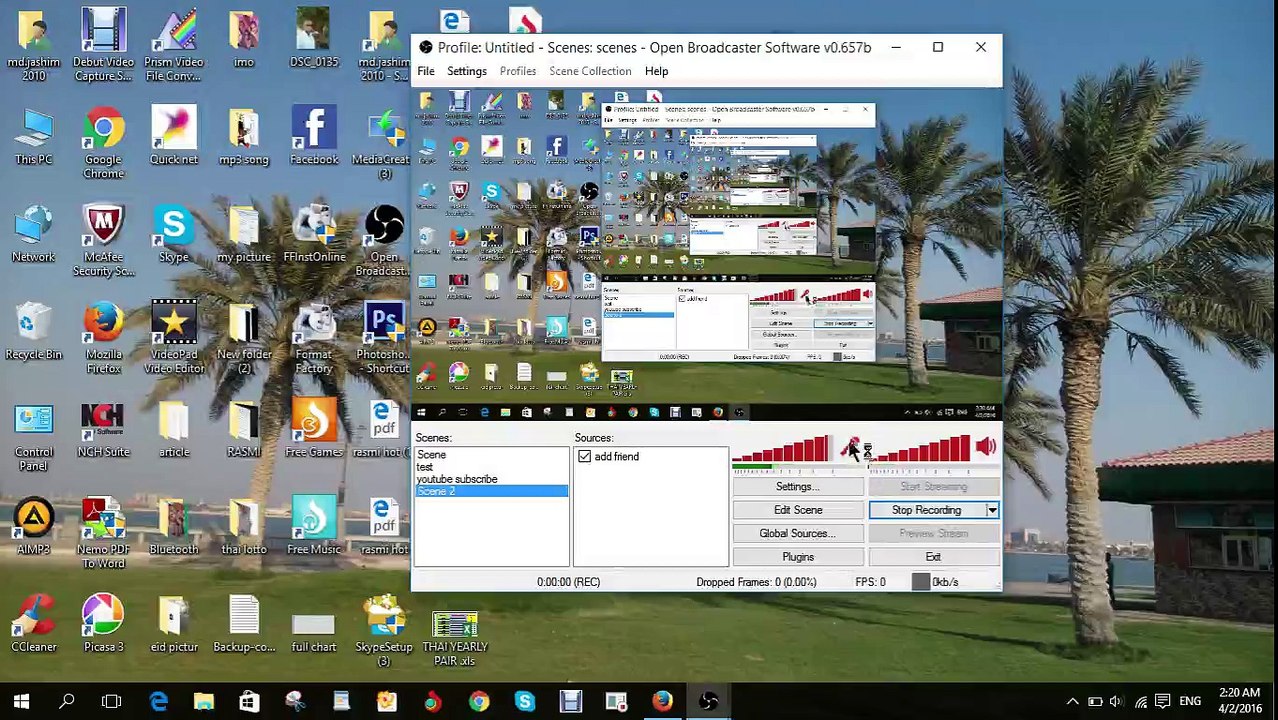Screen dimensions: 1278x720
Task: Open the Recycle Bin
Action: tap(33, 330)
